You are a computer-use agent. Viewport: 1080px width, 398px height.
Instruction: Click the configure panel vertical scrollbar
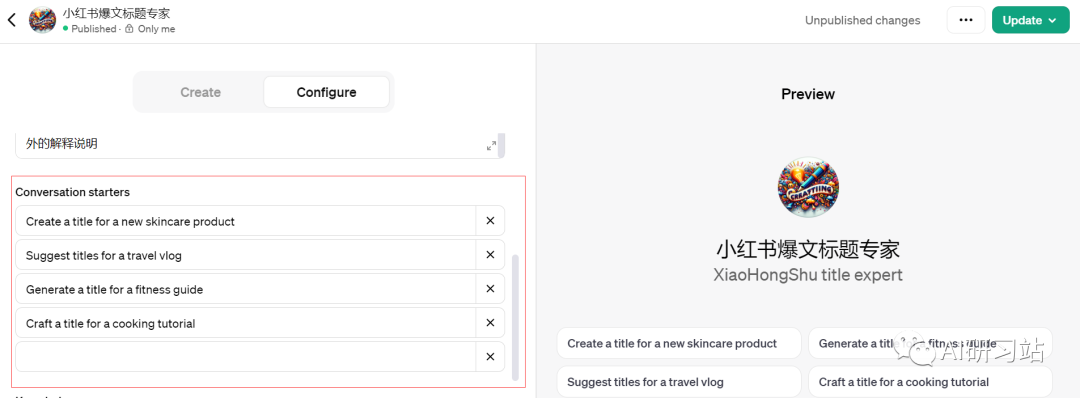[515, 315]
